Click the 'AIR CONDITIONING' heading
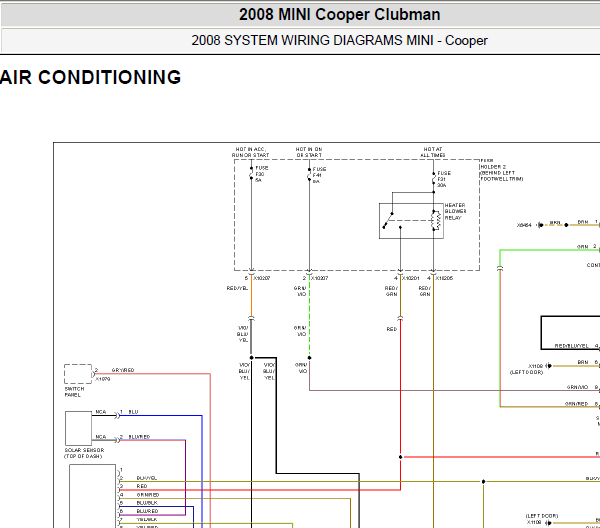The width and height of the screenshot is (600, 528). point(90,77)
